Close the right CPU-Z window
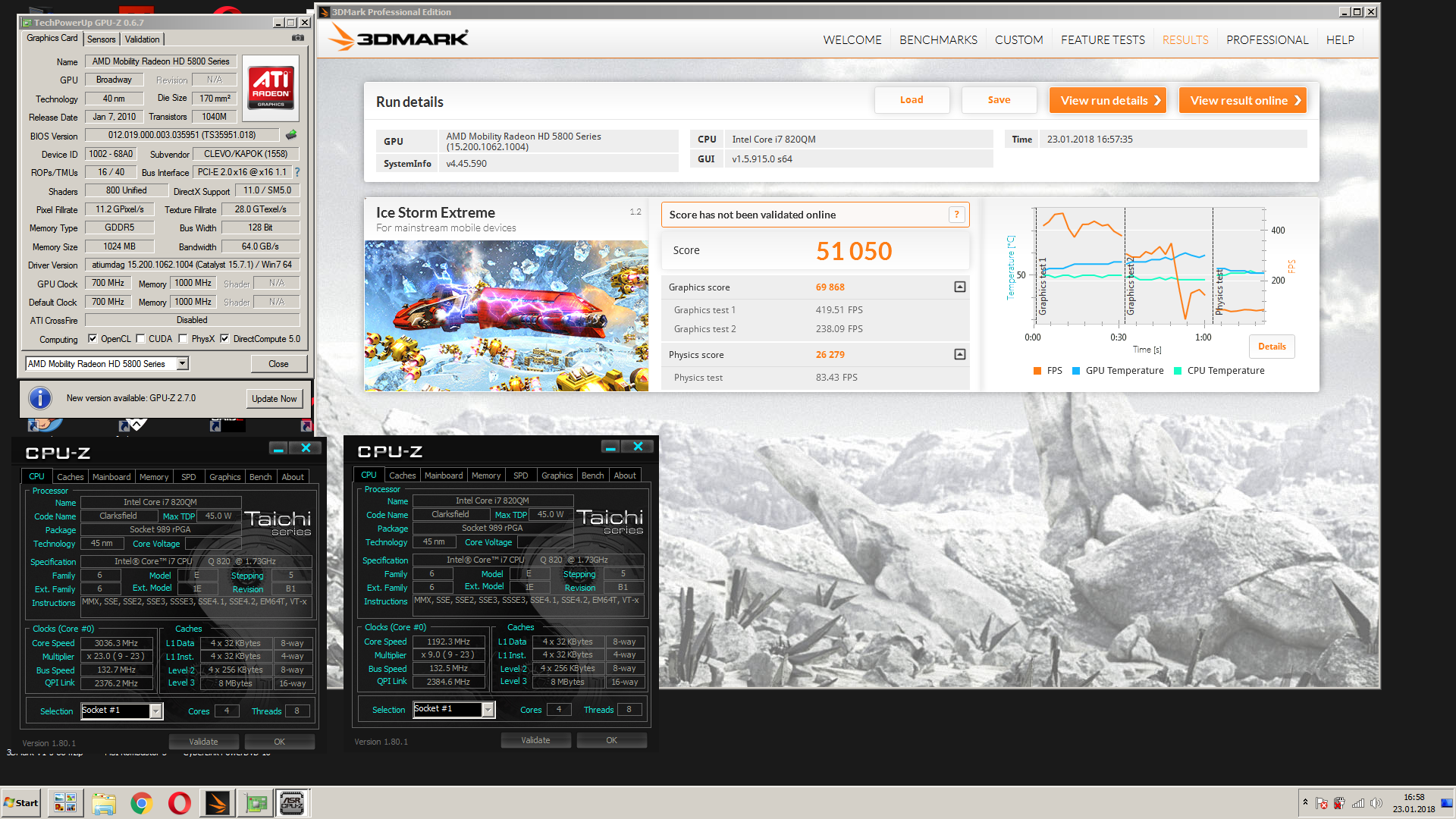 pyautogui.click(x=639, y=447)
